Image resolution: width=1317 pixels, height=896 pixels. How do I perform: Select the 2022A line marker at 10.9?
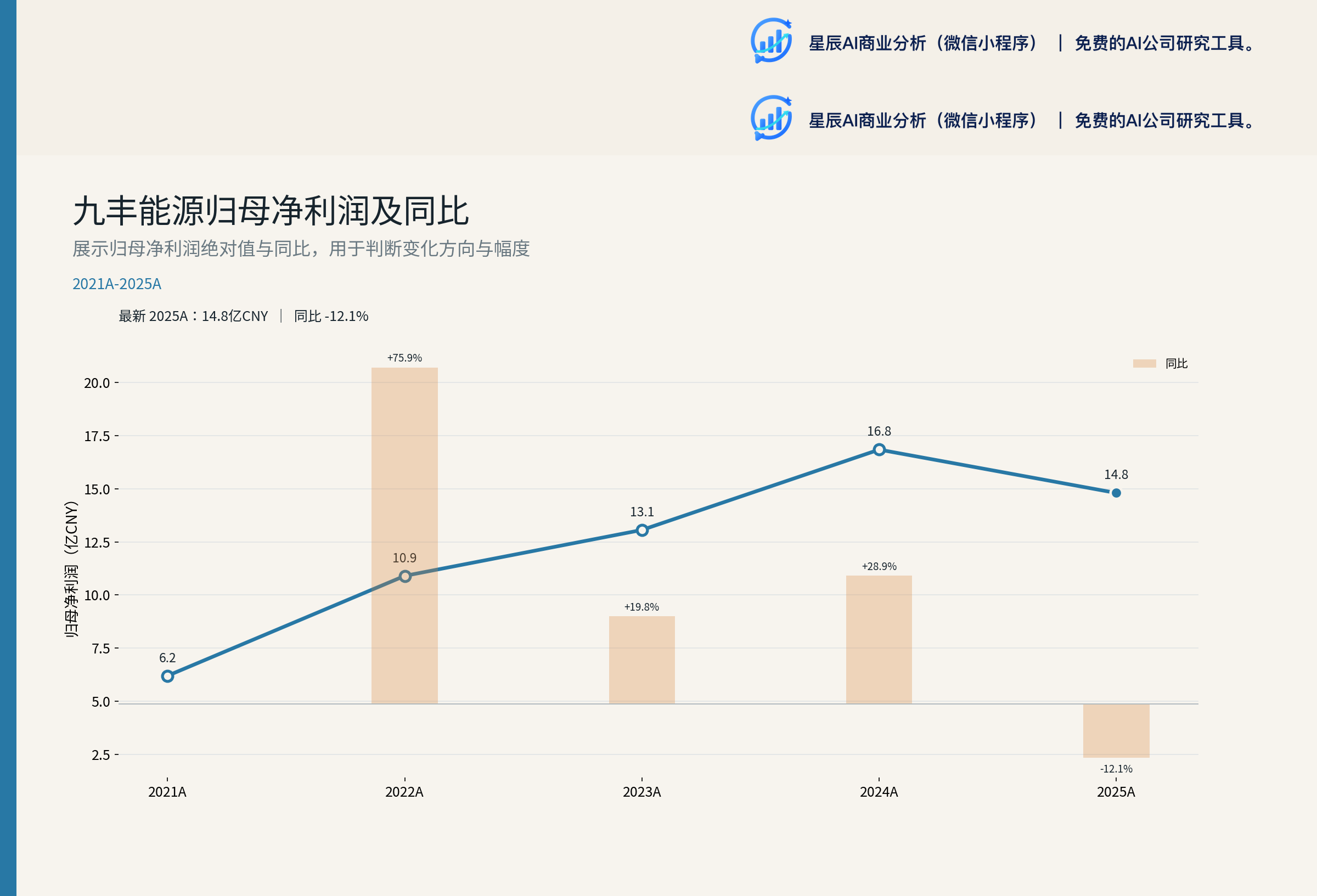point(404,576)
